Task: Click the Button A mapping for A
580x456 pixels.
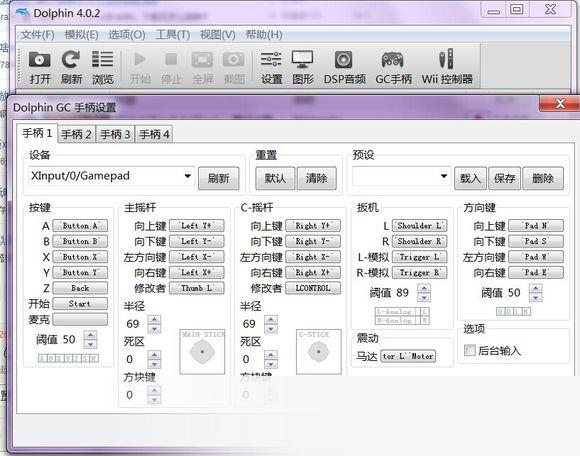Action: coord(80,226)
